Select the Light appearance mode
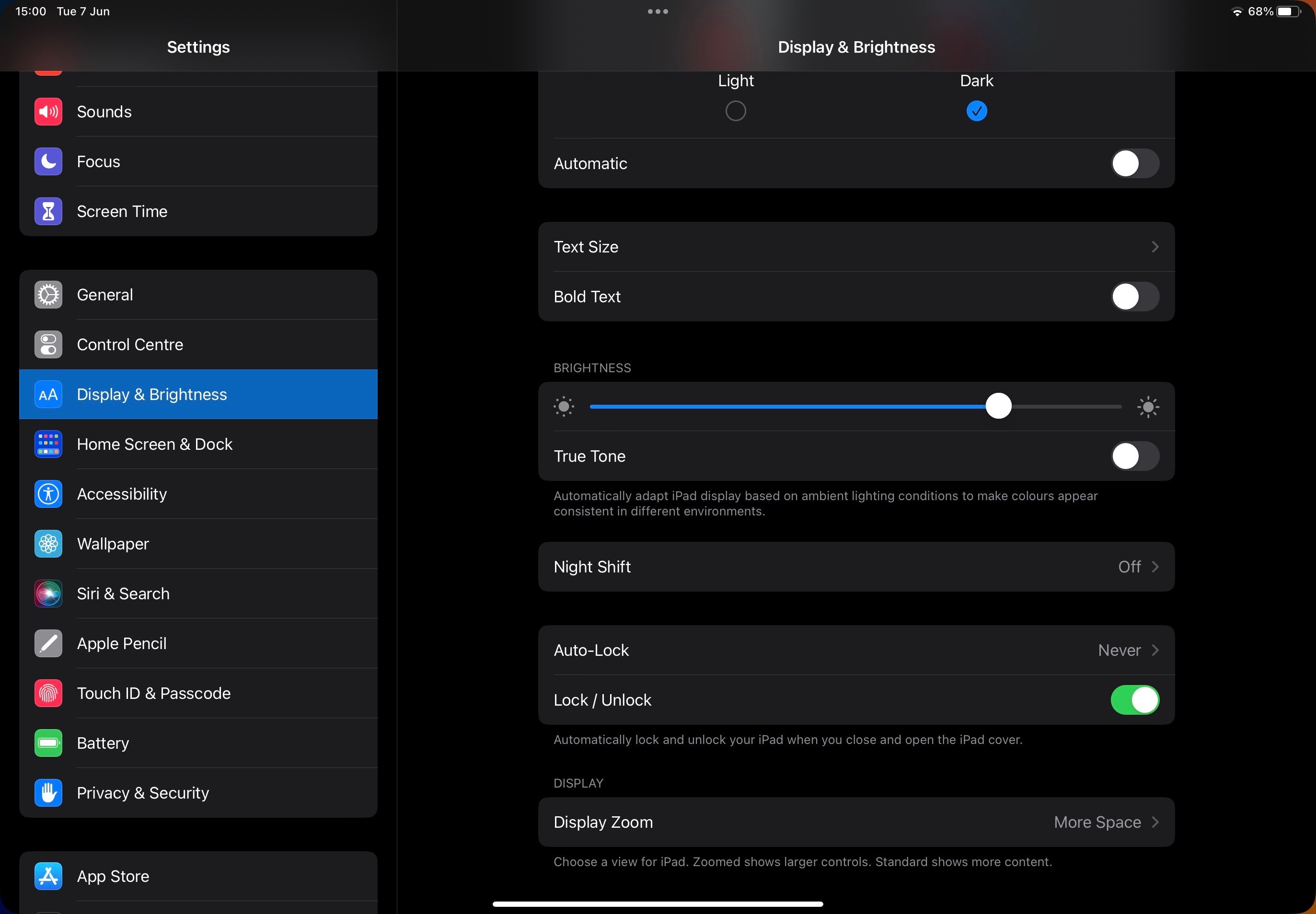The width and height of the screenshot is (1316, 914). tap(736, 110)
